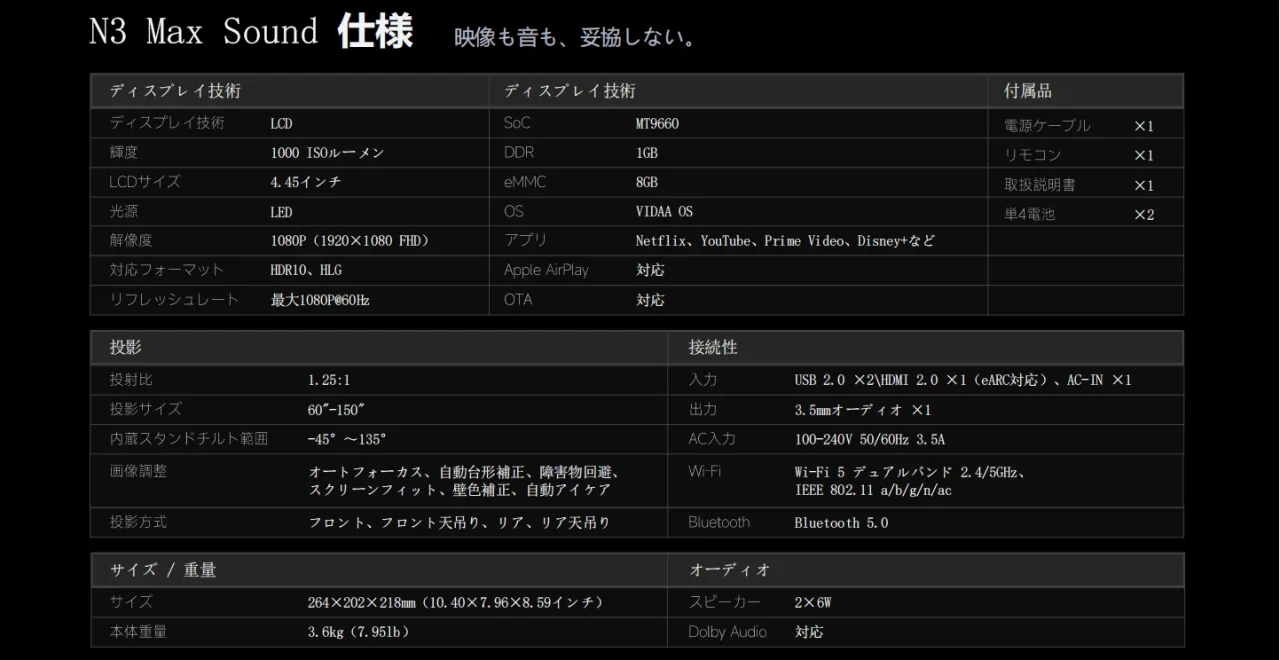The width and height of the screenshot is (1280, 660).
Task: Click the '接続性' section header
Action: pyautogui.click(x=713, y=348)
